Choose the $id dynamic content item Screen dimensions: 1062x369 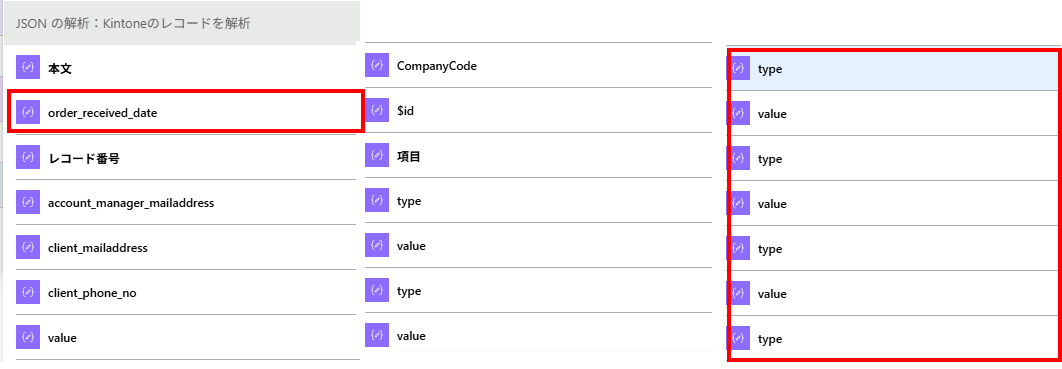pyautogui.click(x=538, y=110)
